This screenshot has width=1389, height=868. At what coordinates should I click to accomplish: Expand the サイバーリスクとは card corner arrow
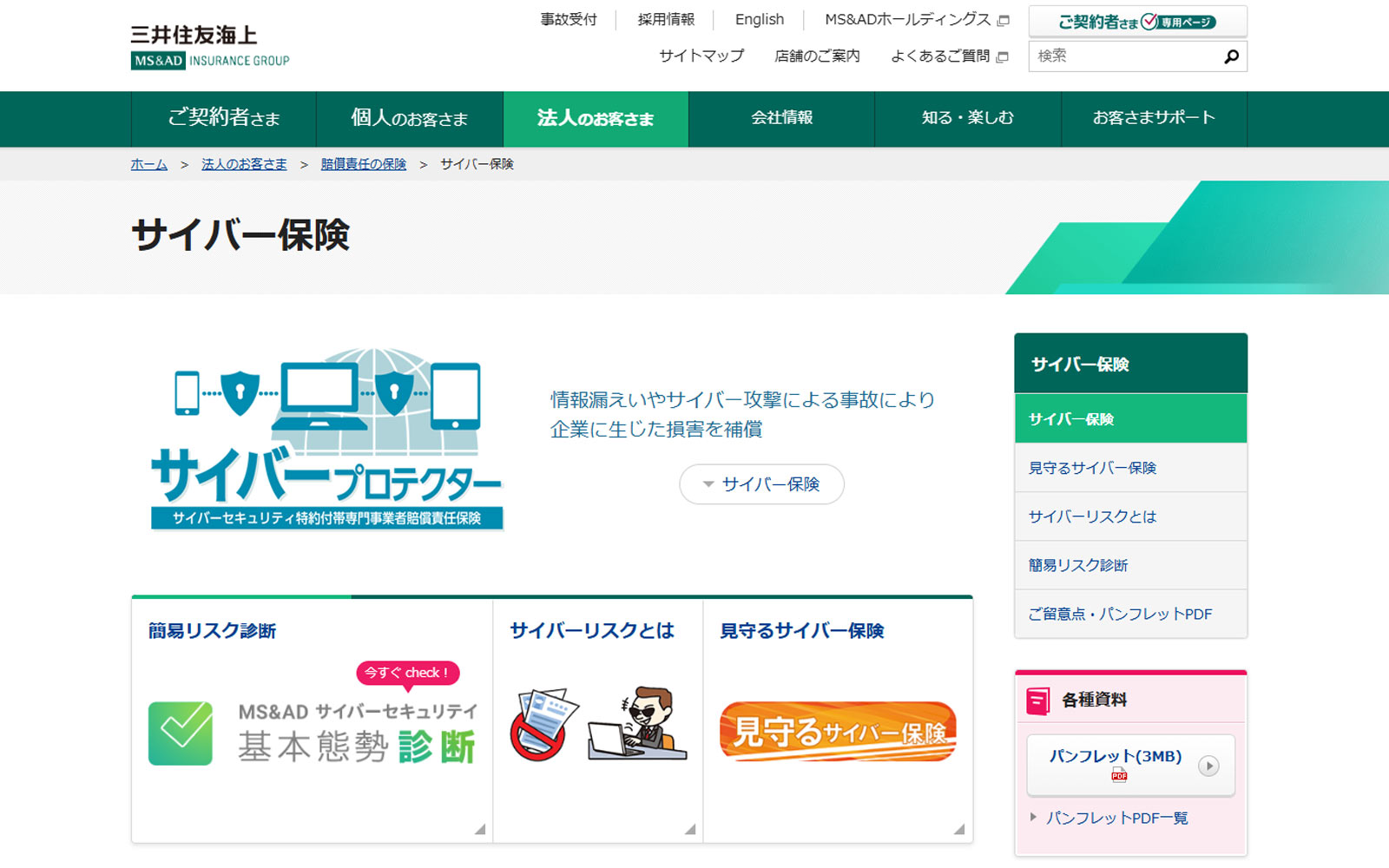(690, 829)
